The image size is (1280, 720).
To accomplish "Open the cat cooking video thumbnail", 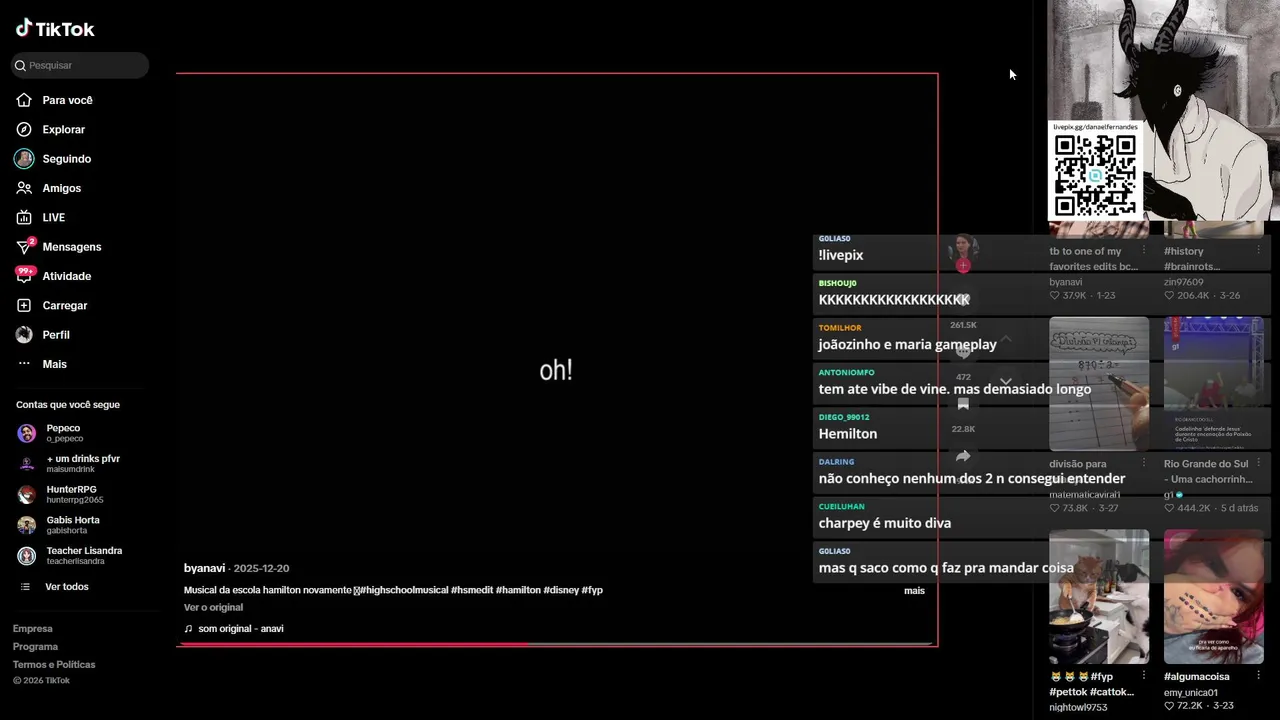I will pos(1099,597).
